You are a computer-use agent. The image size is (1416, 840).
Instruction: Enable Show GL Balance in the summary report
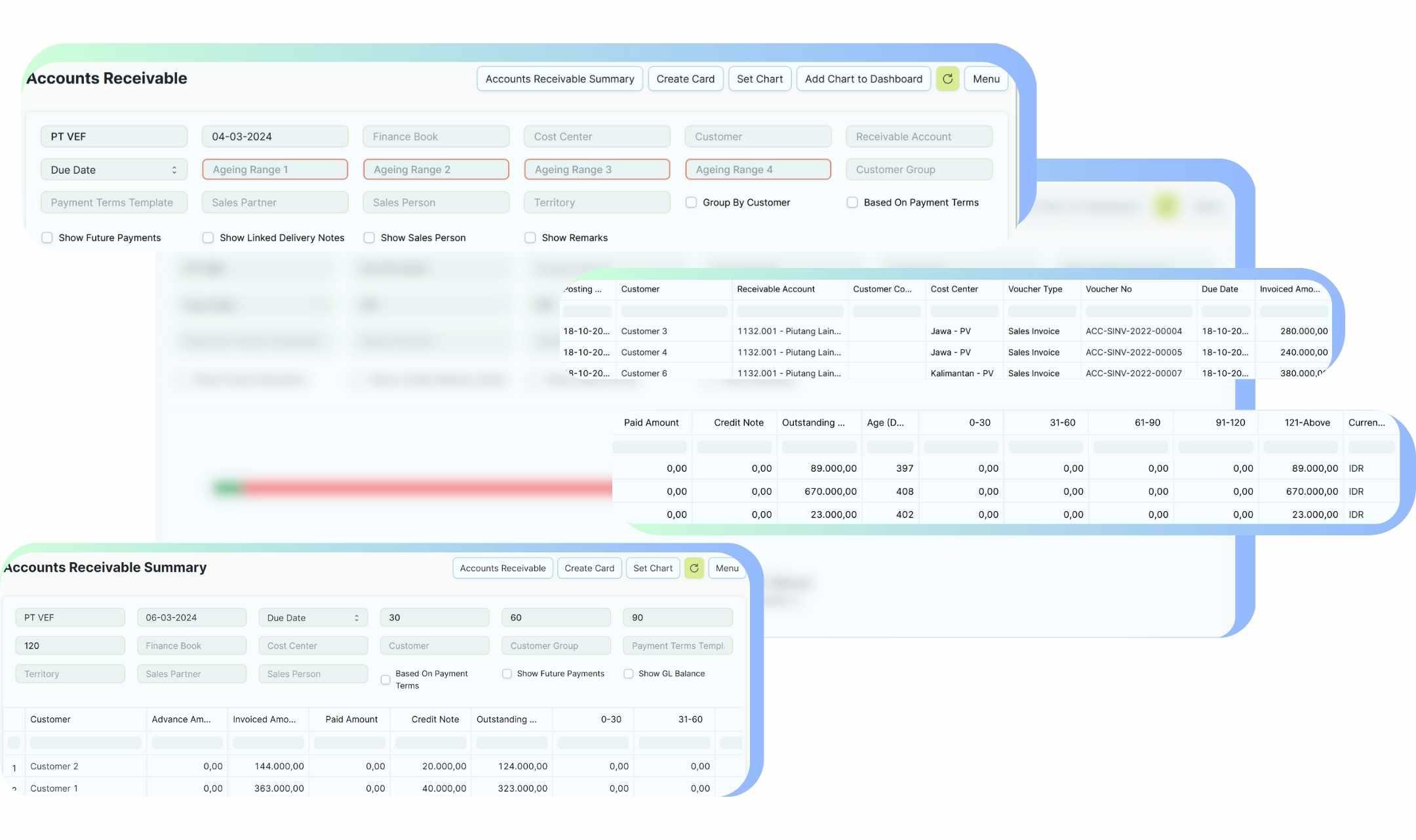[x=629, y=674]
